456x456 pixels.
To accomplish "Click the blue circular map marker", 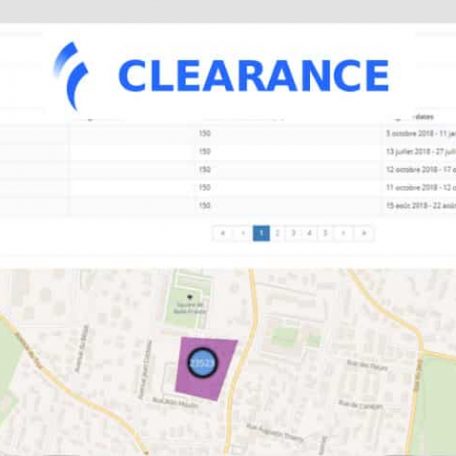I will coord(202,363).
